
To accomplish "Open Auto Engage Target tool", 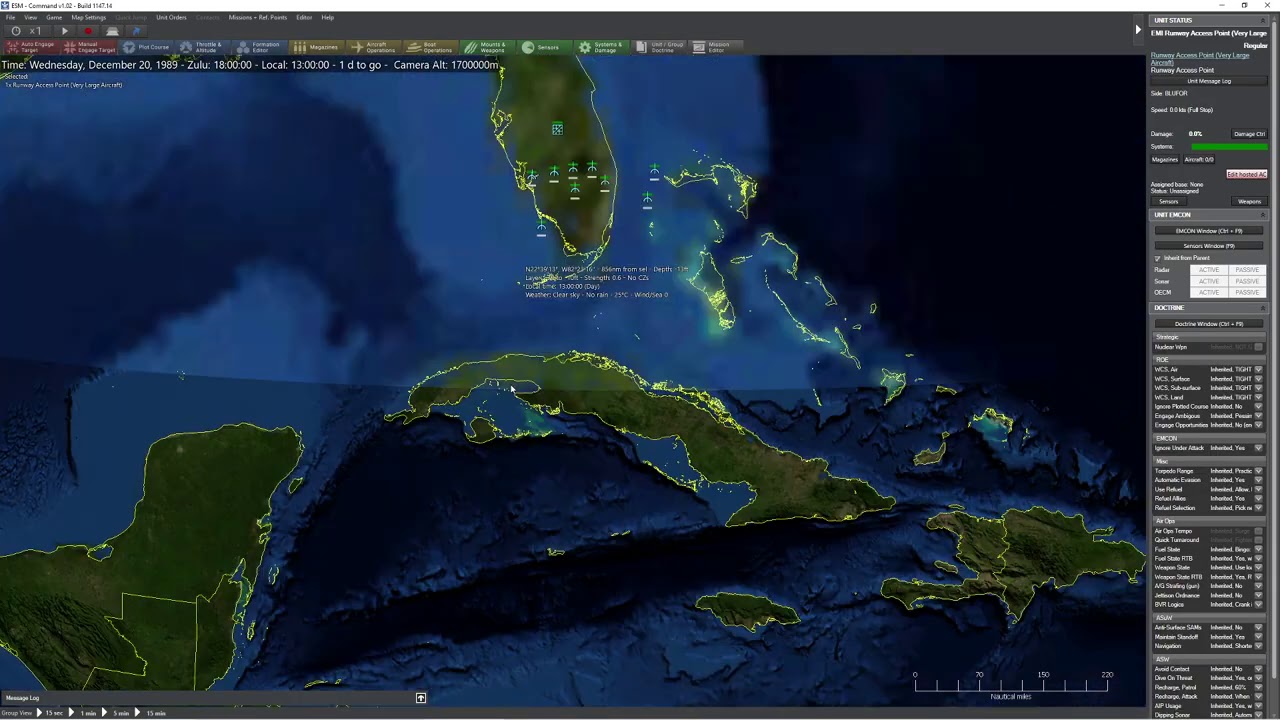I will point(30,47).
